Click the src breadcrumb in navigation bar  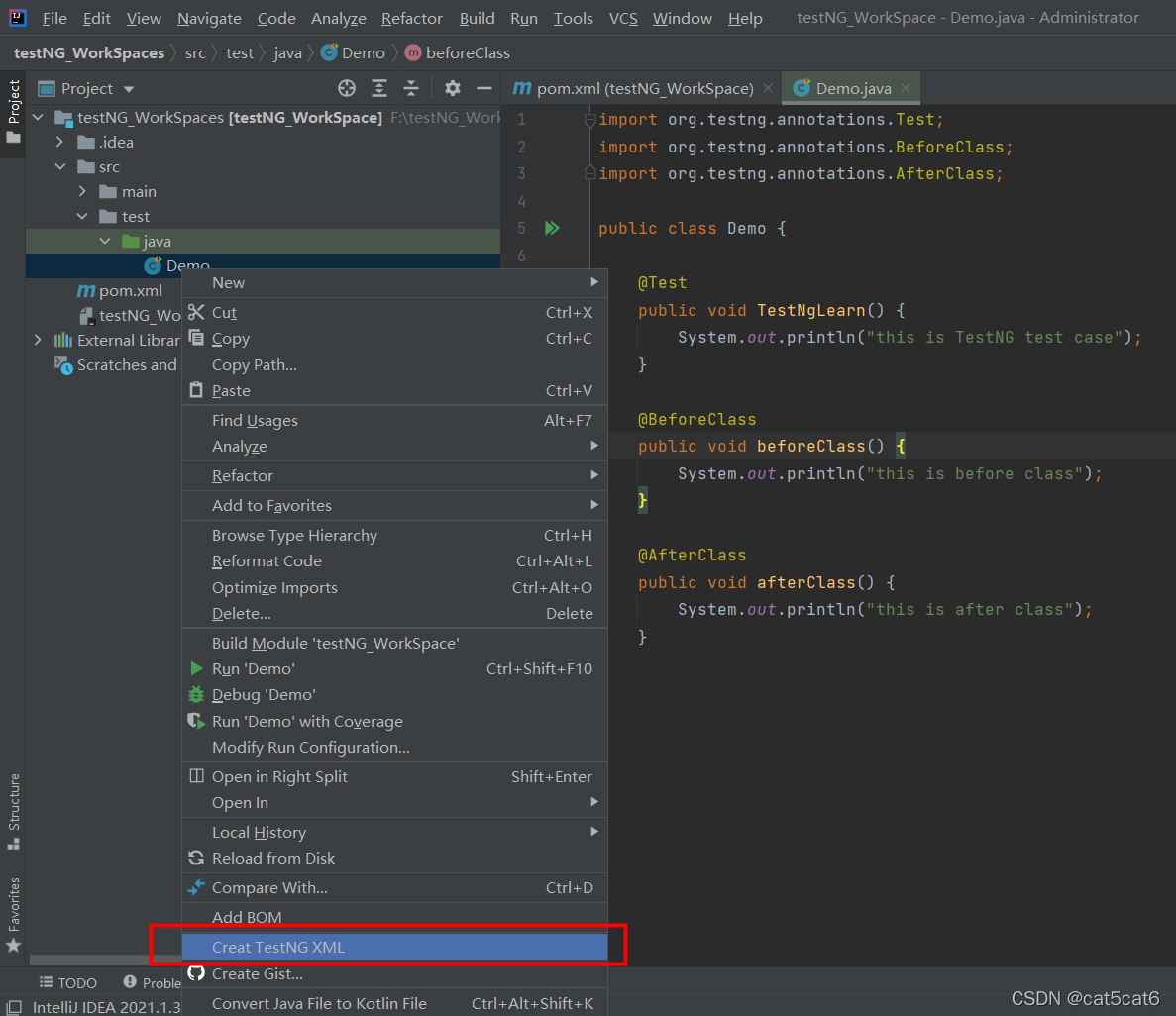pos(195,52)
